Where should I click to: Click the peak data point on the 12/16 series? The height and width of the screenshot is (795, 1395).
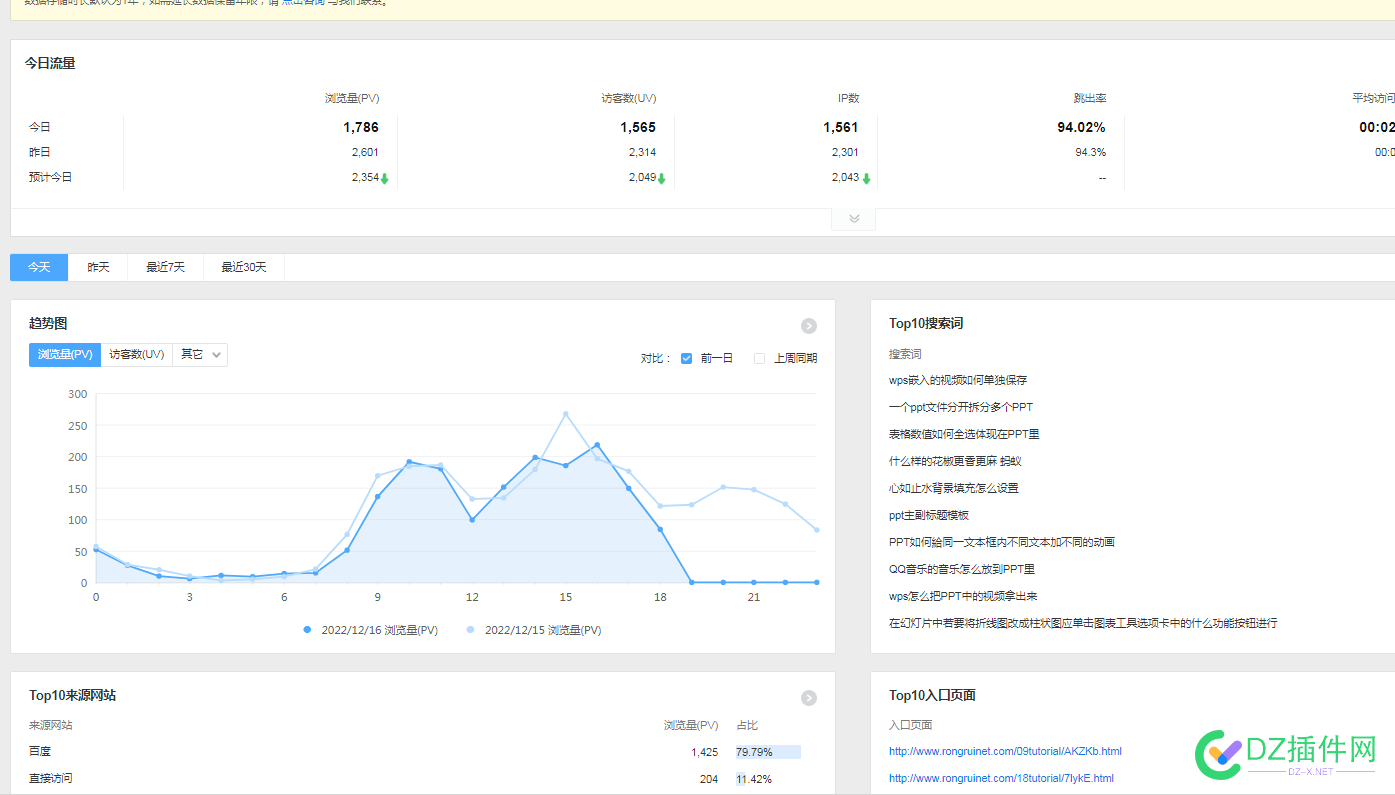(x=597, y=445)
